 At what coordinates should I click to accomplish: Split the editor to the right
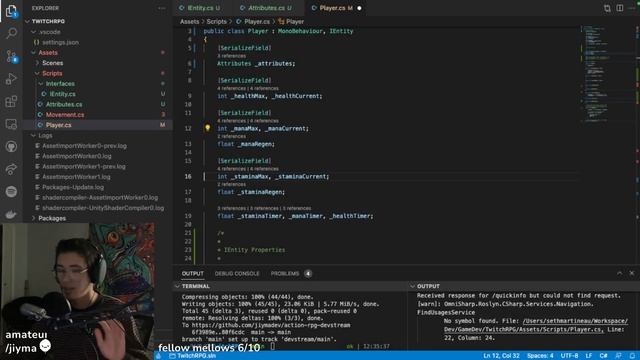pyautogui.click(x=620, y=8)
